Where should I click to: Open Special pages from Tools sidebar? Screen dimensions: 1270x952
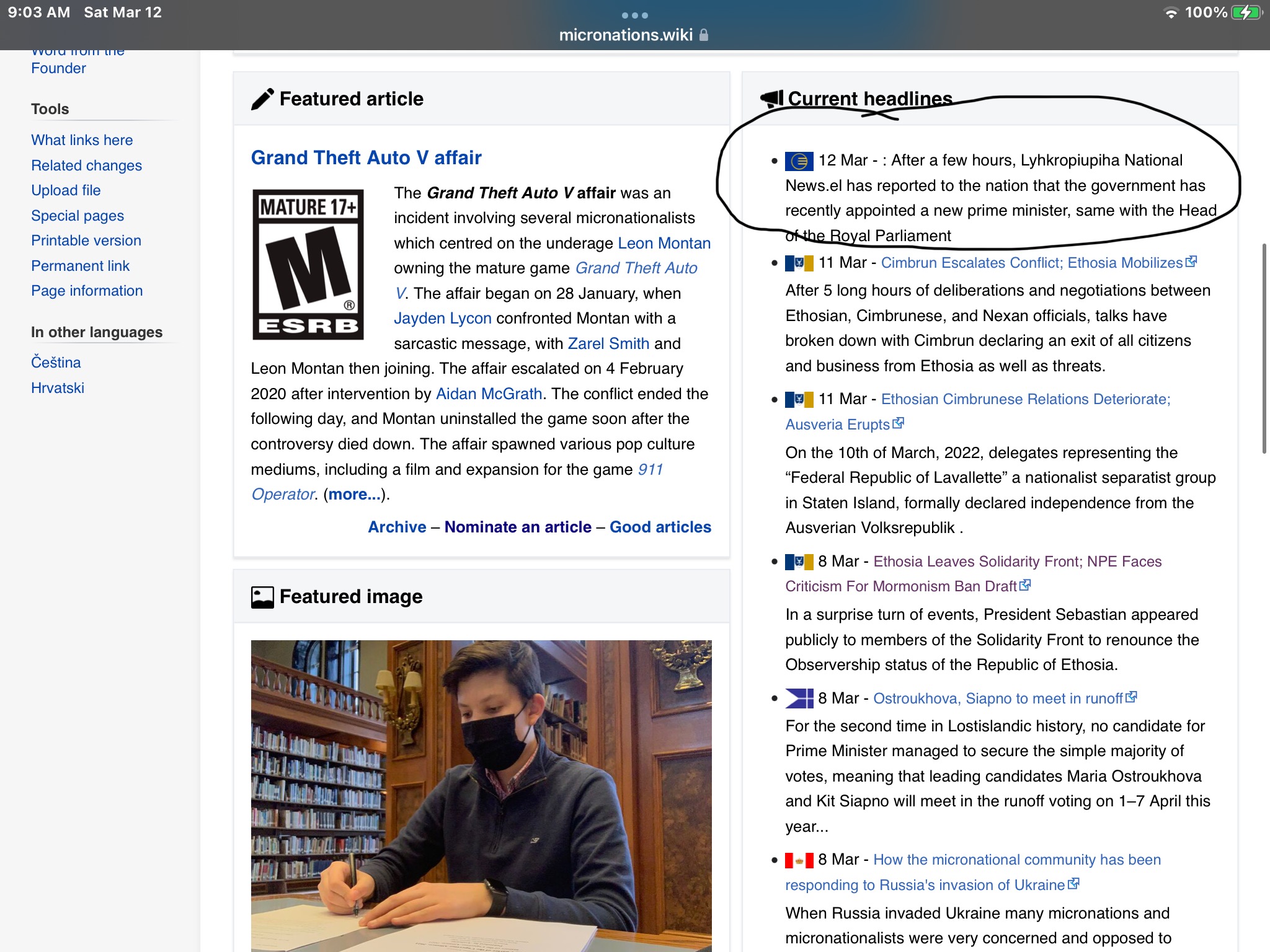coord(78,216)
